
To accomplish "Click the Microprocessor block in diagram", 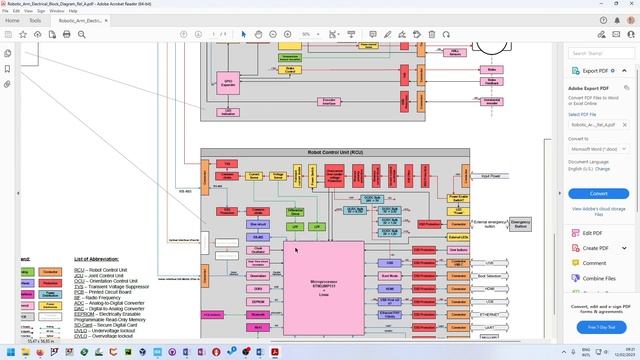I will click(324, 288).
